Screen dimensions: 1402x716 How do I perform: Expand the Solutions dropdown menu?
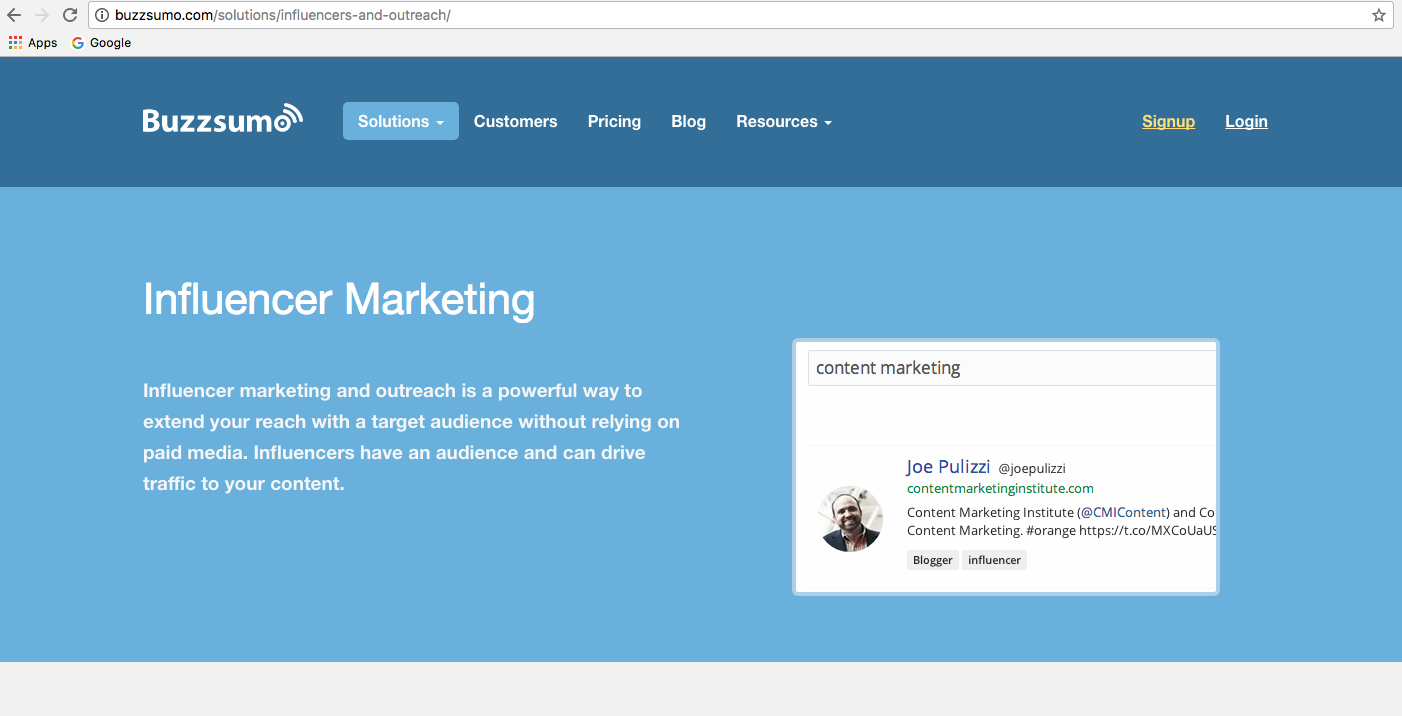coord(401,121)
